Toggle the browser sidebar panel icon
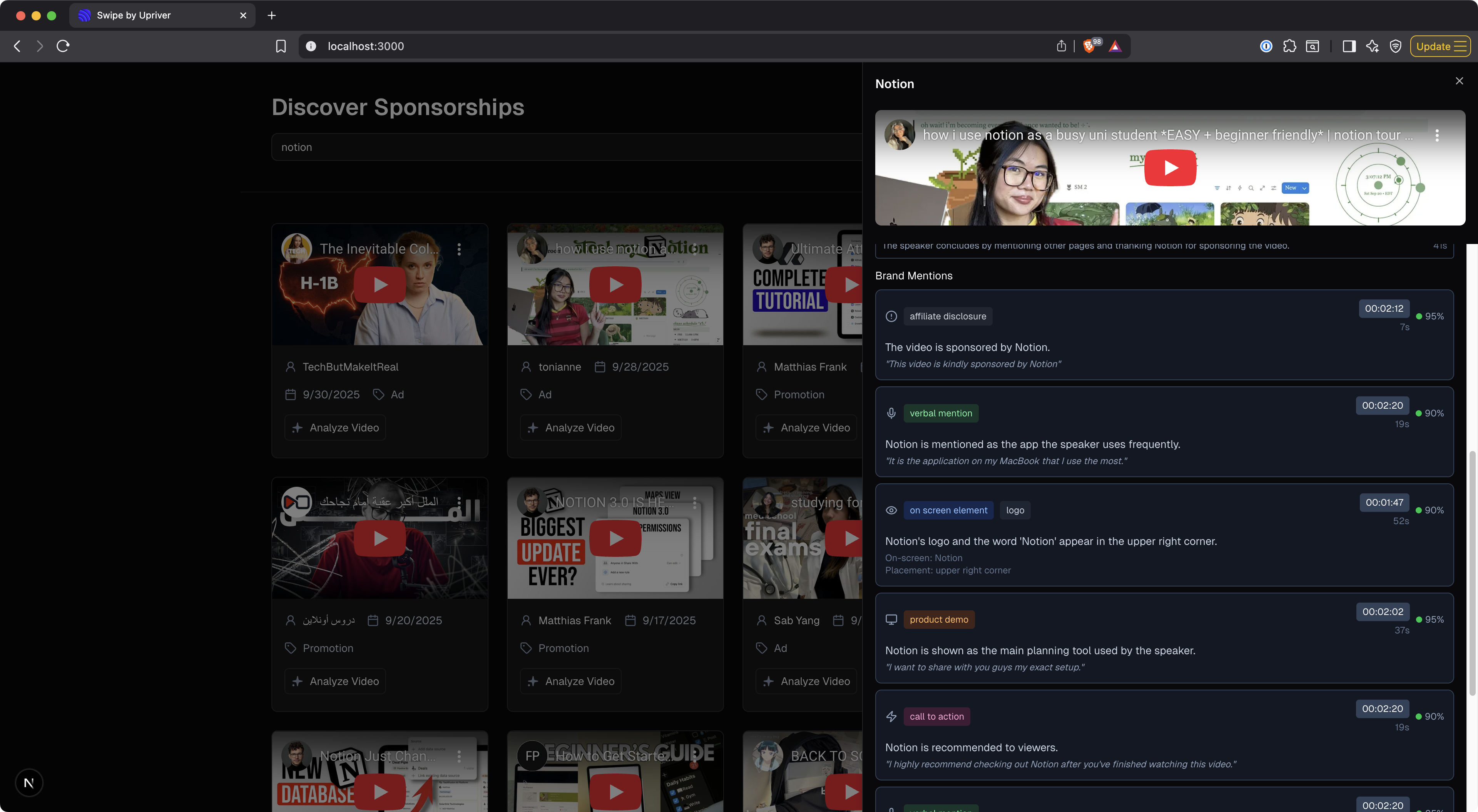 [1349, 47]
